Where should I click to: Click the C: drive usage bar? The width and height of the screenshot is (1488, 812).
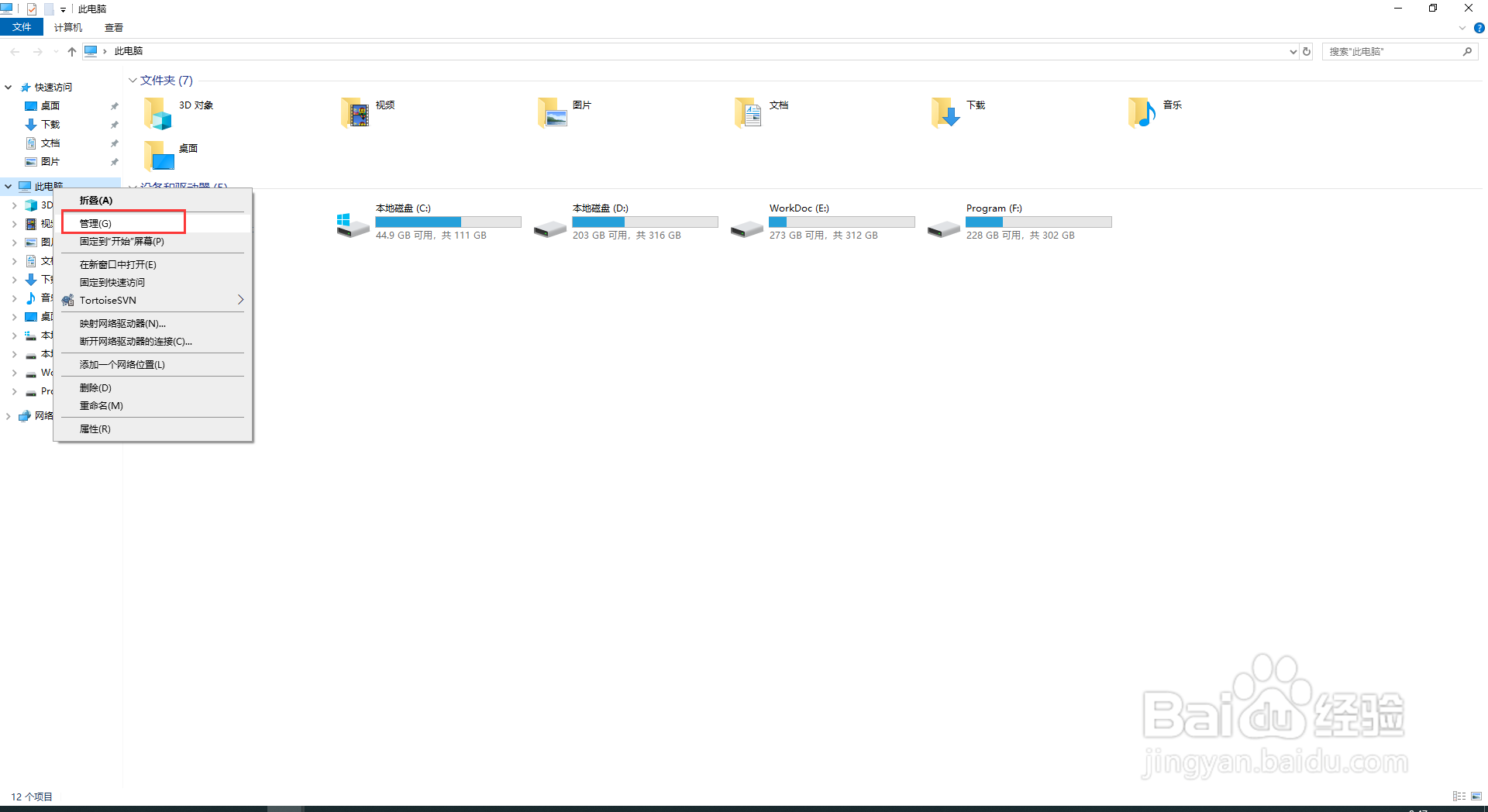(x=448, y=222)
